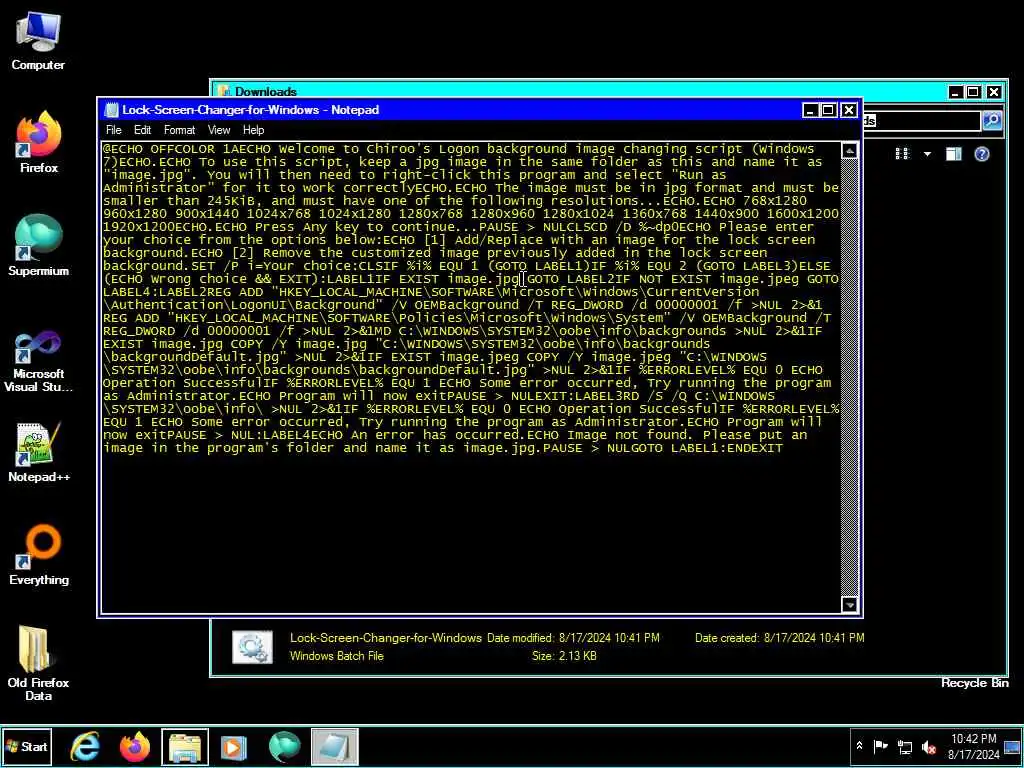Screen dimensions: 1024x768
Task: Open the Notepad View menu
Action: point(219,130)
